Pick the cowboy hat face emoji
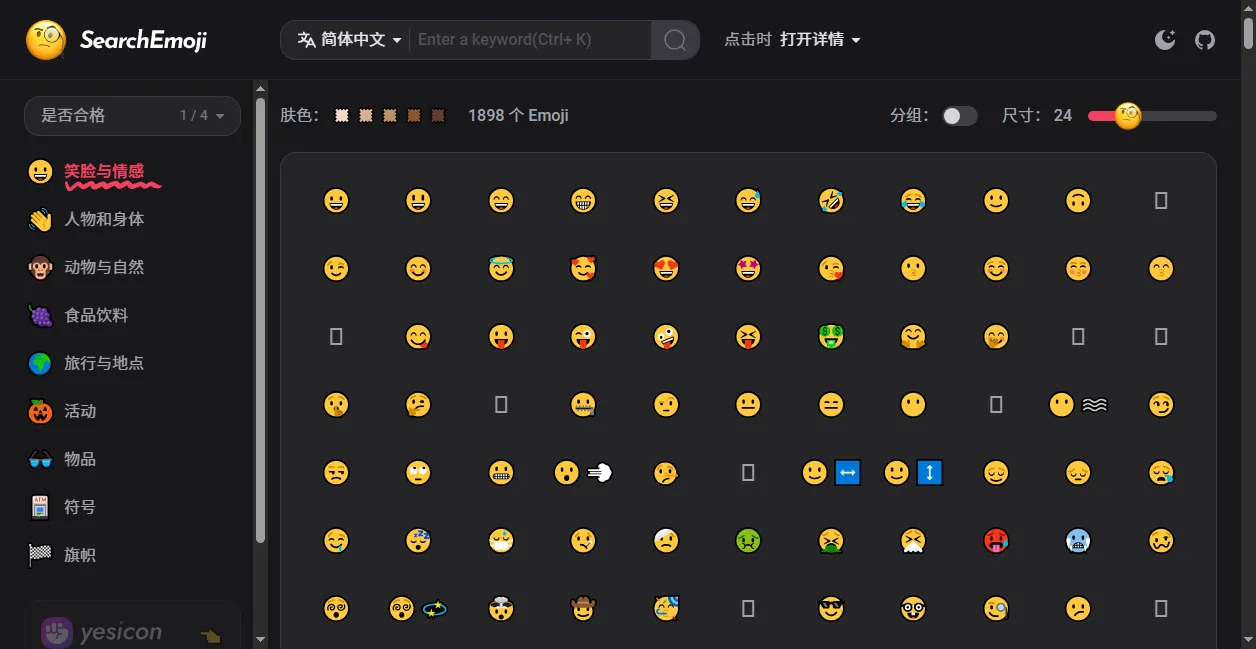1256x649 pixels. (x=583, y=608)
